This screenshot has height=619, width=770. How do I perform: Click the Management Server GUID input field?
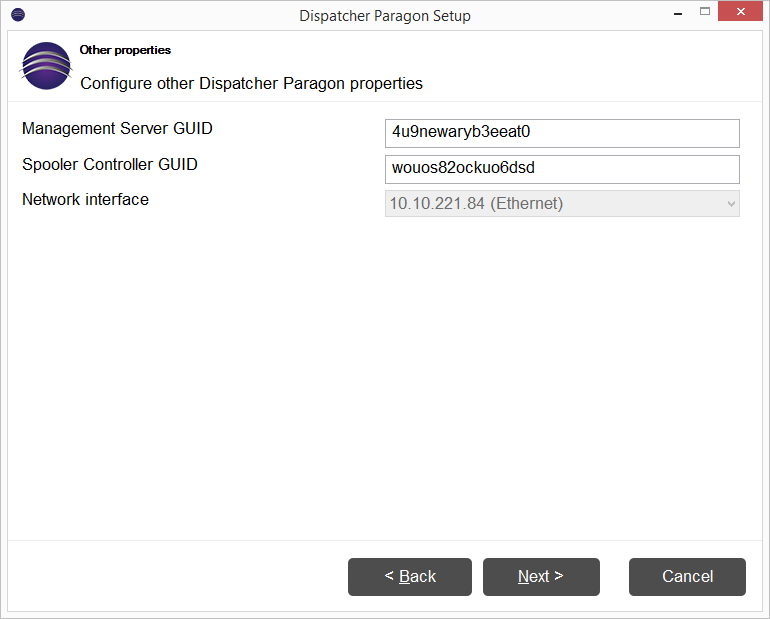click(x=562, y=133)
